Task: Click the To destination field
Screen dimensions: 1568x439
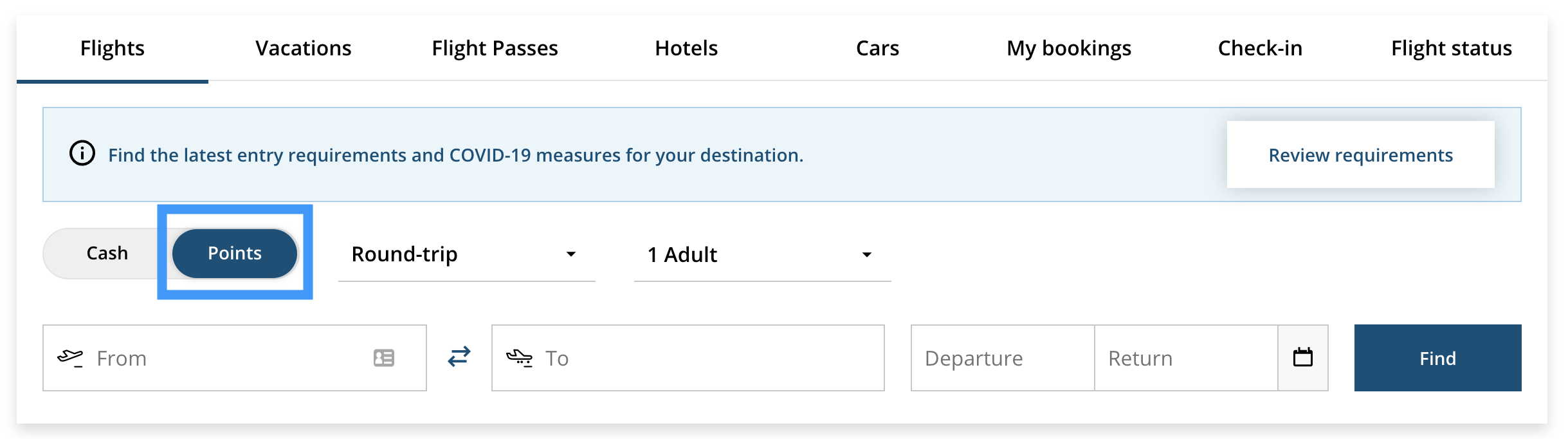Action: (x=688, y=358)
